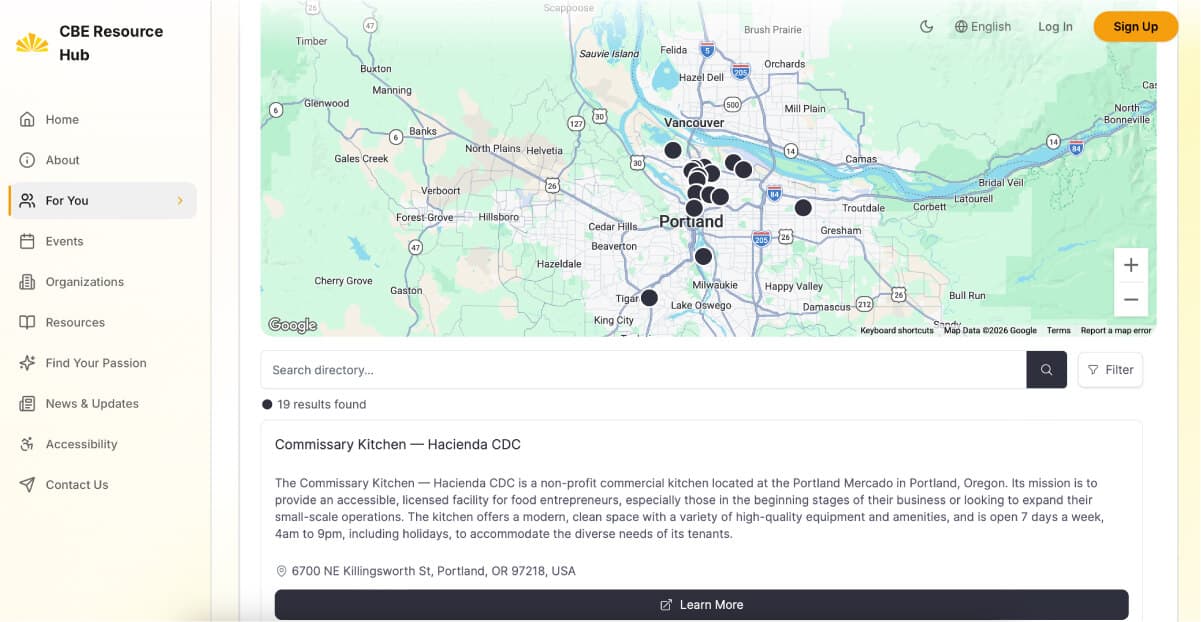Click the Find Your Passion sparkle icon
The image size is (1201, 622).
(x=27, y=363)
